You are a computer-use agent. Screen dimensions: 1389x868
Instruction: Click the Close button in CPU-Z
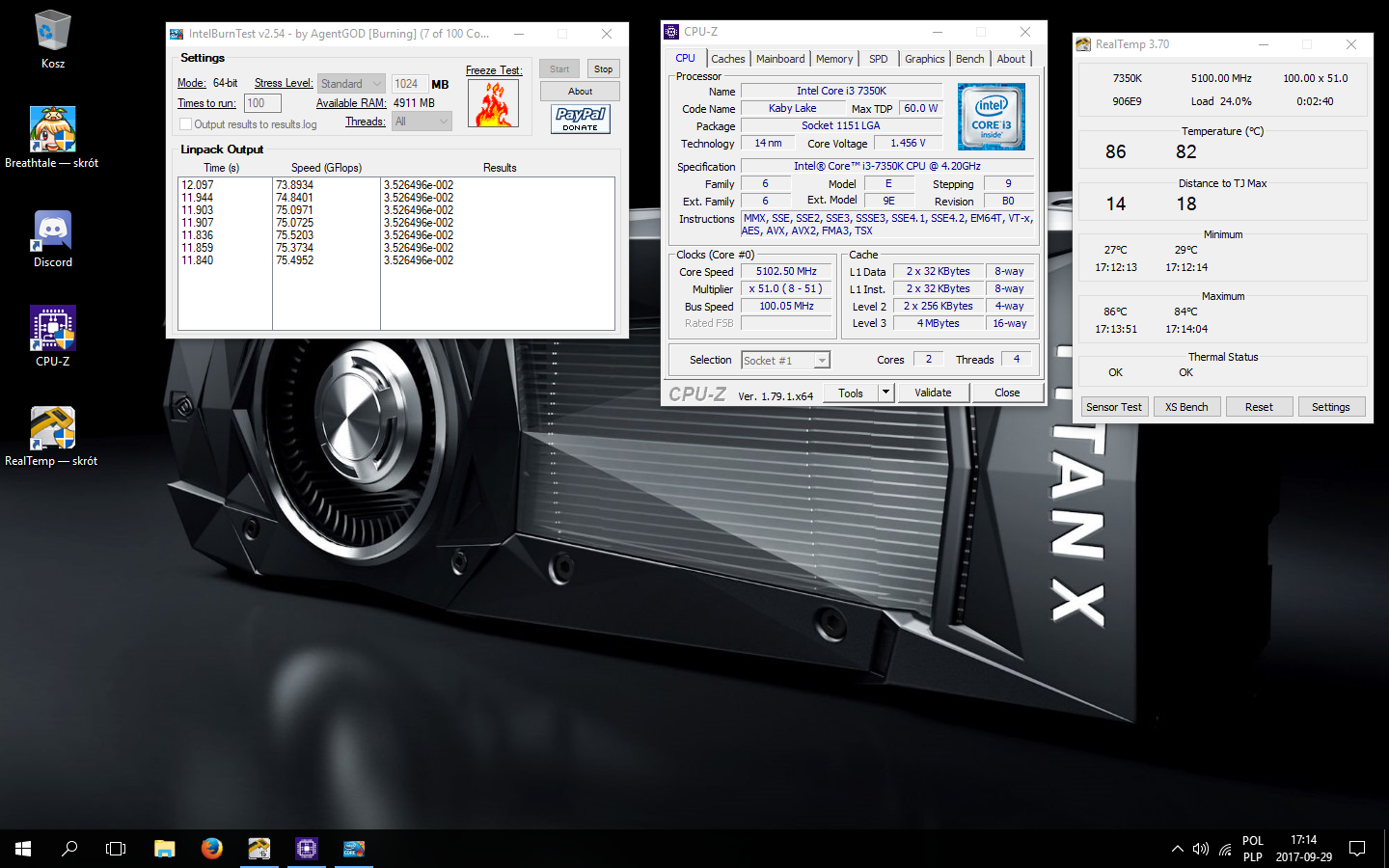1007,393
